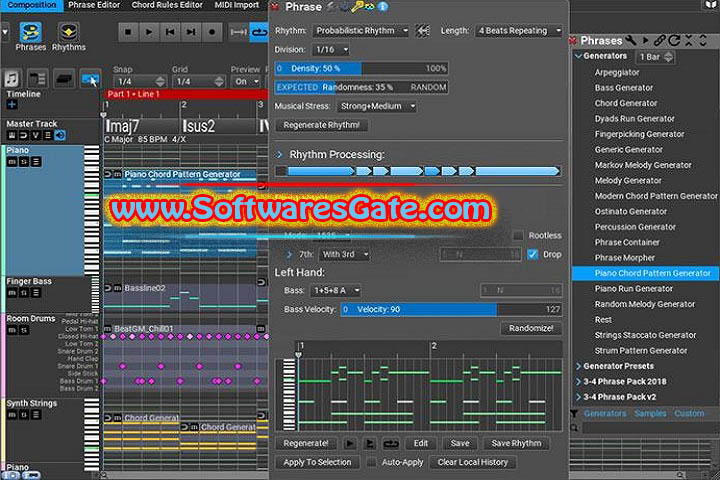
Task: Enable the Rootless checkbox
Action: (518, 236)
